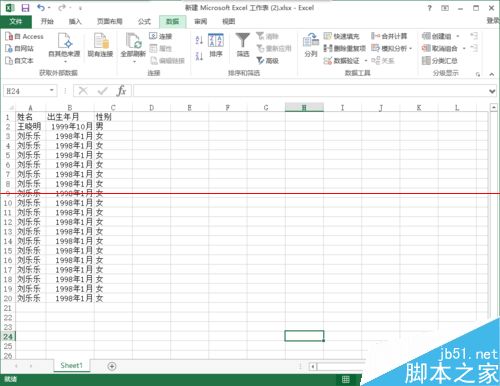Sort ascending with the A-to-Z icon
The width and height of the screenshot is (500, 386).
(199, 40)
